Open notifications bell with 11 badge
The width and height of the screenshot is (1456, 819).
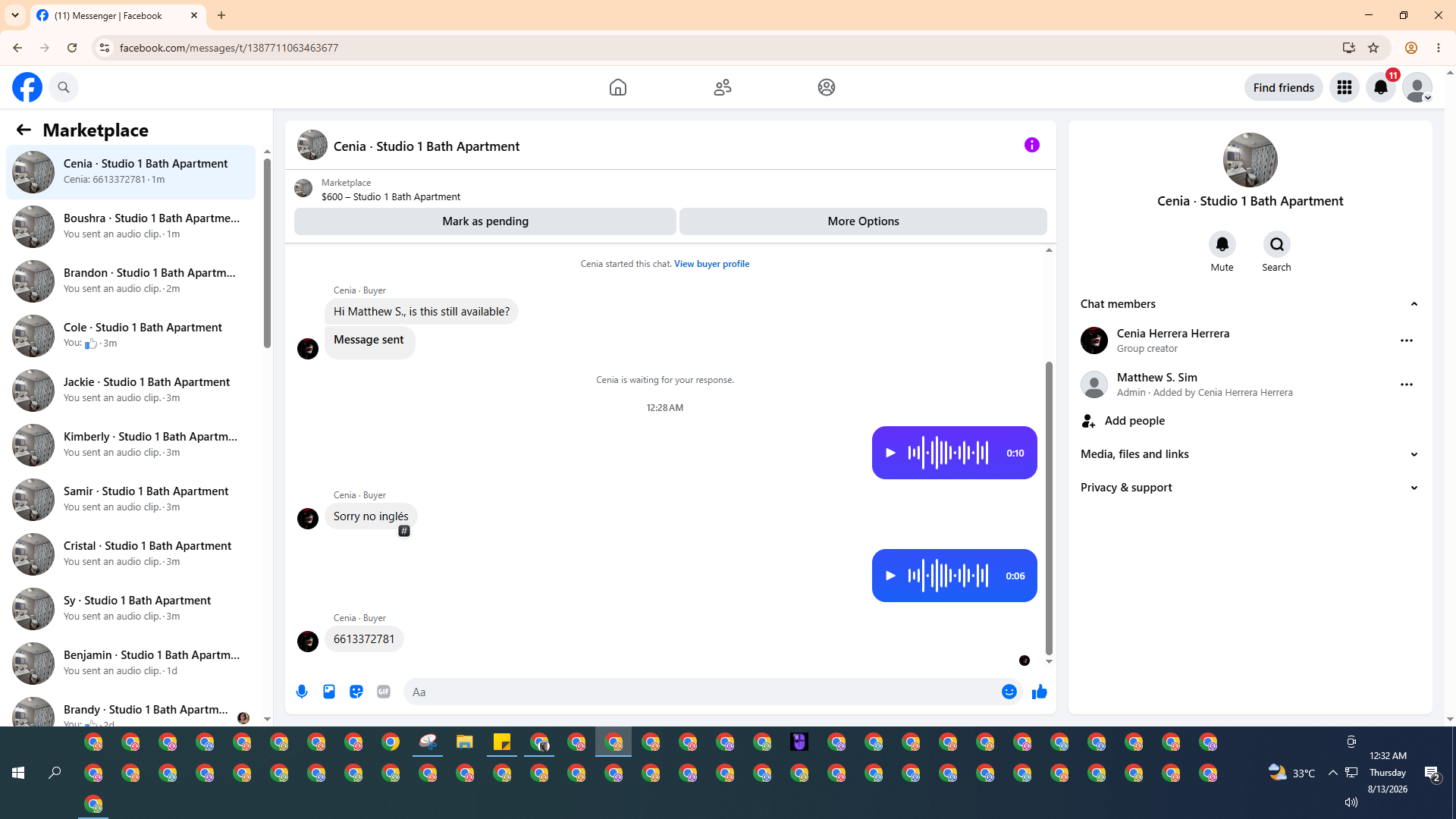click(x=1381, y=87)
